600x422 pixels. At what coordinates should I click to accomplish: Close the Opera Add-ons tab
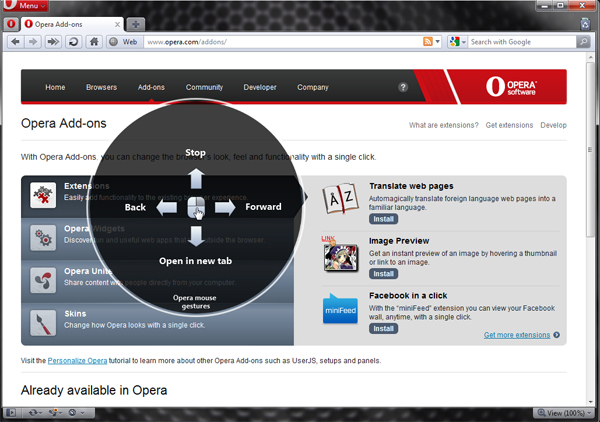click(x=117, y=24)
